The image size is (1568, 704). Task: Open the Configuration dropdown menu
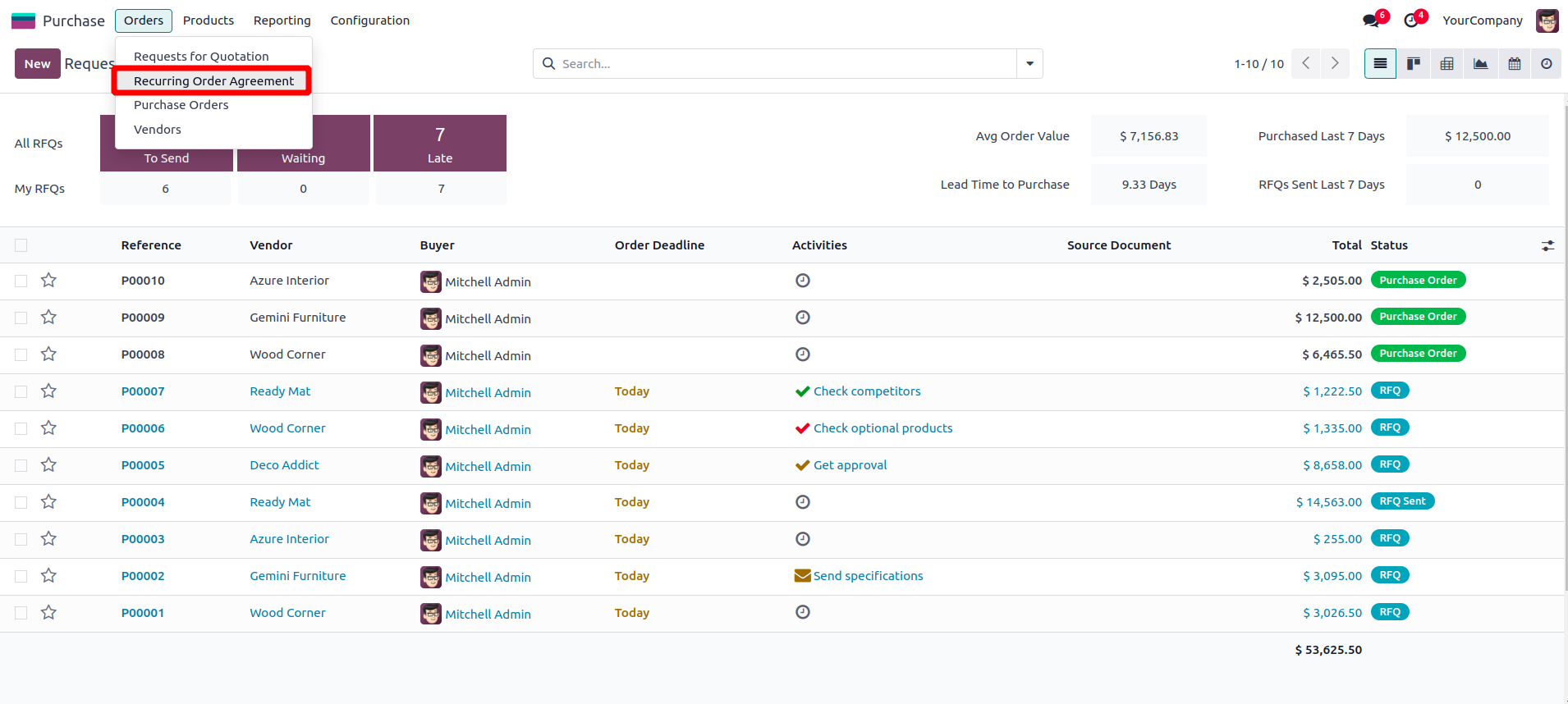pyautogui.click(x=369, y=21)
